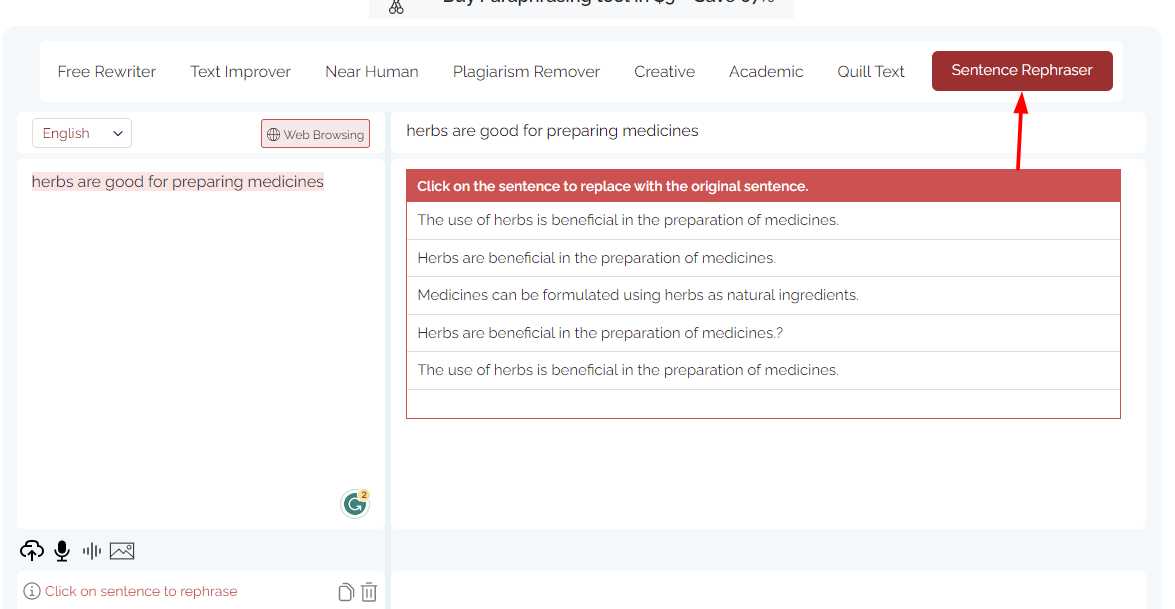Click the scissors icon in the promo banner
The image size is (1175, 609).
click(396, 7)
